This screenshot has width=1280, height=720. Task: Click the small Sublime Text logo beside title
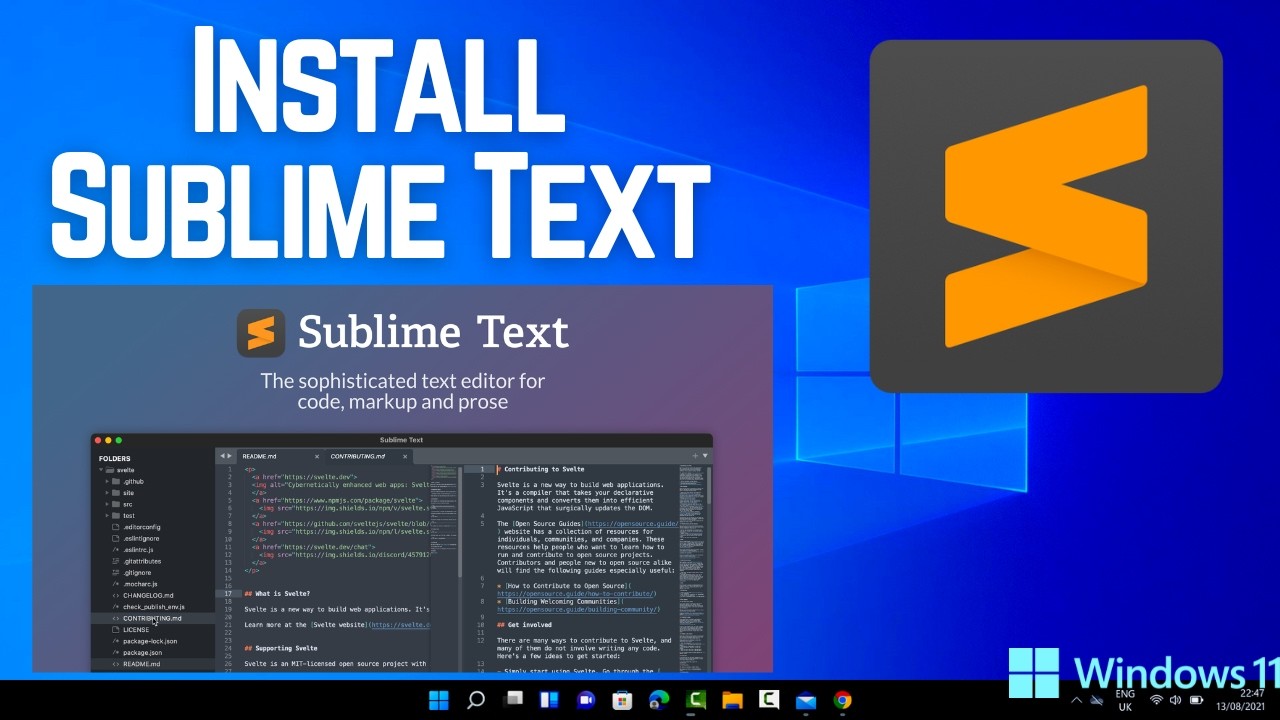tap(261, 333)
